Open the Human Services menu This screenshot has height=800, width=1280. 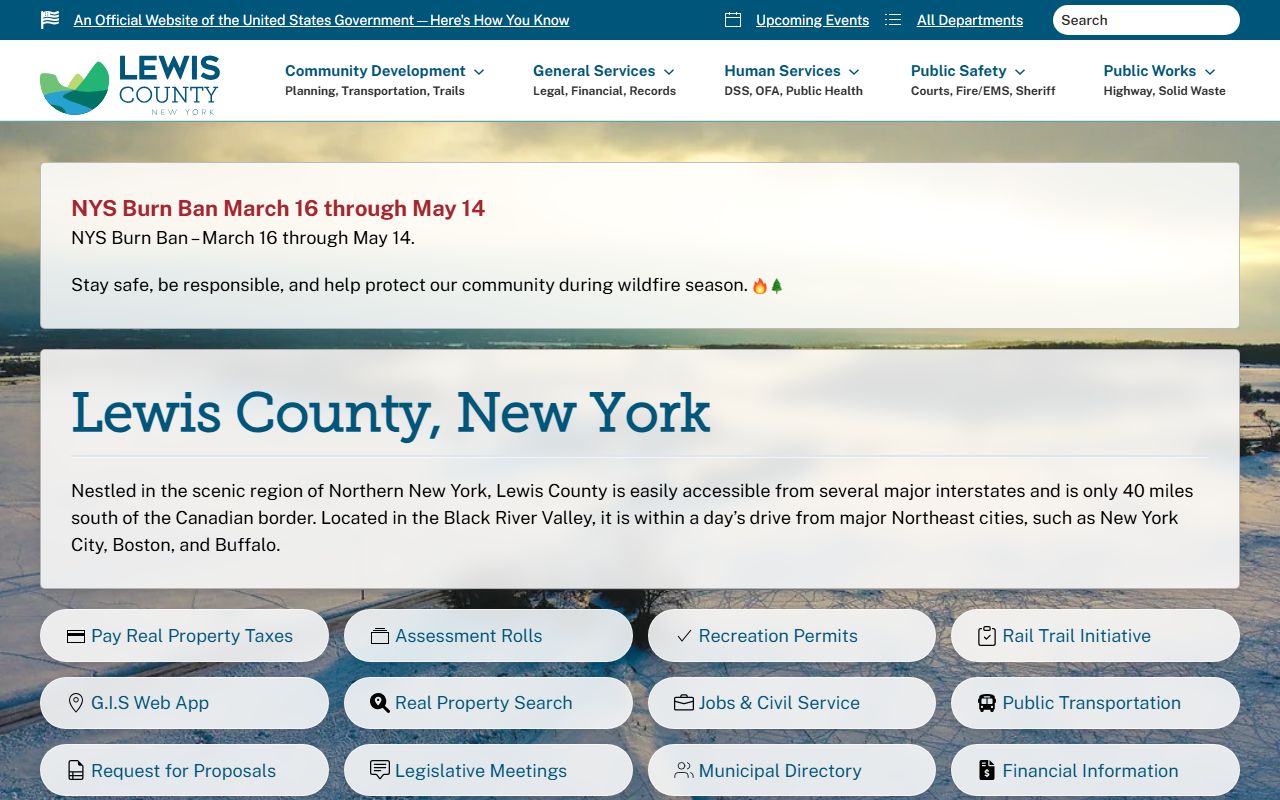click(x=782, y=71)
